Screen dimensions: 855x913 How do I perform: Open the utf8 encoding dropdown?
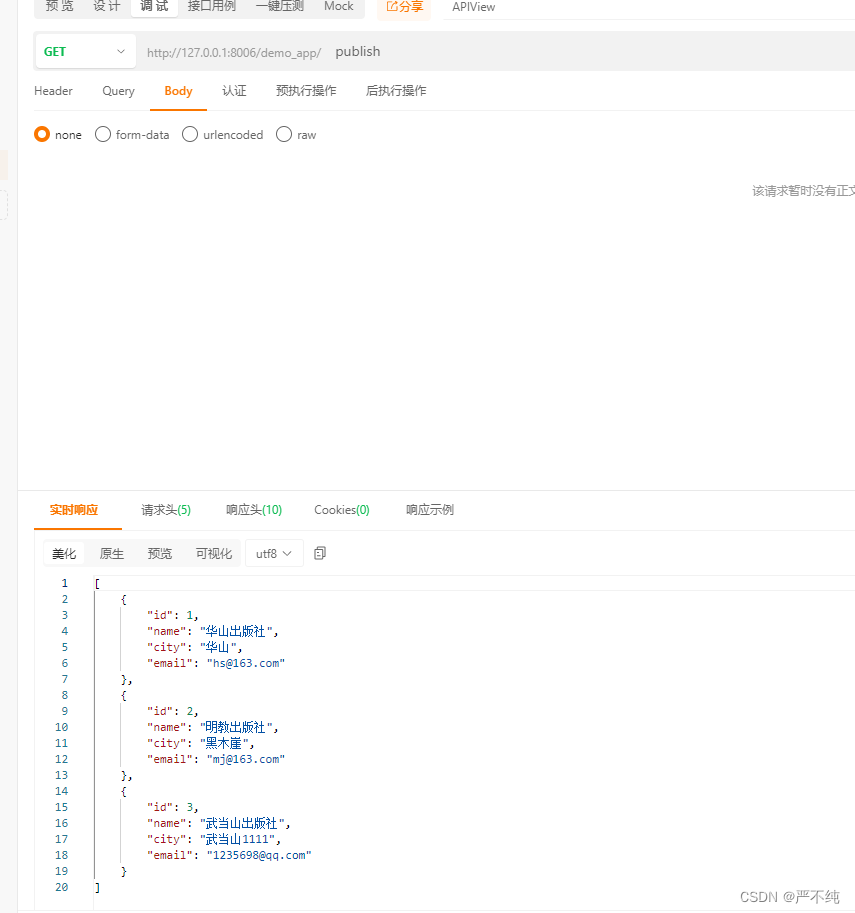274,552
